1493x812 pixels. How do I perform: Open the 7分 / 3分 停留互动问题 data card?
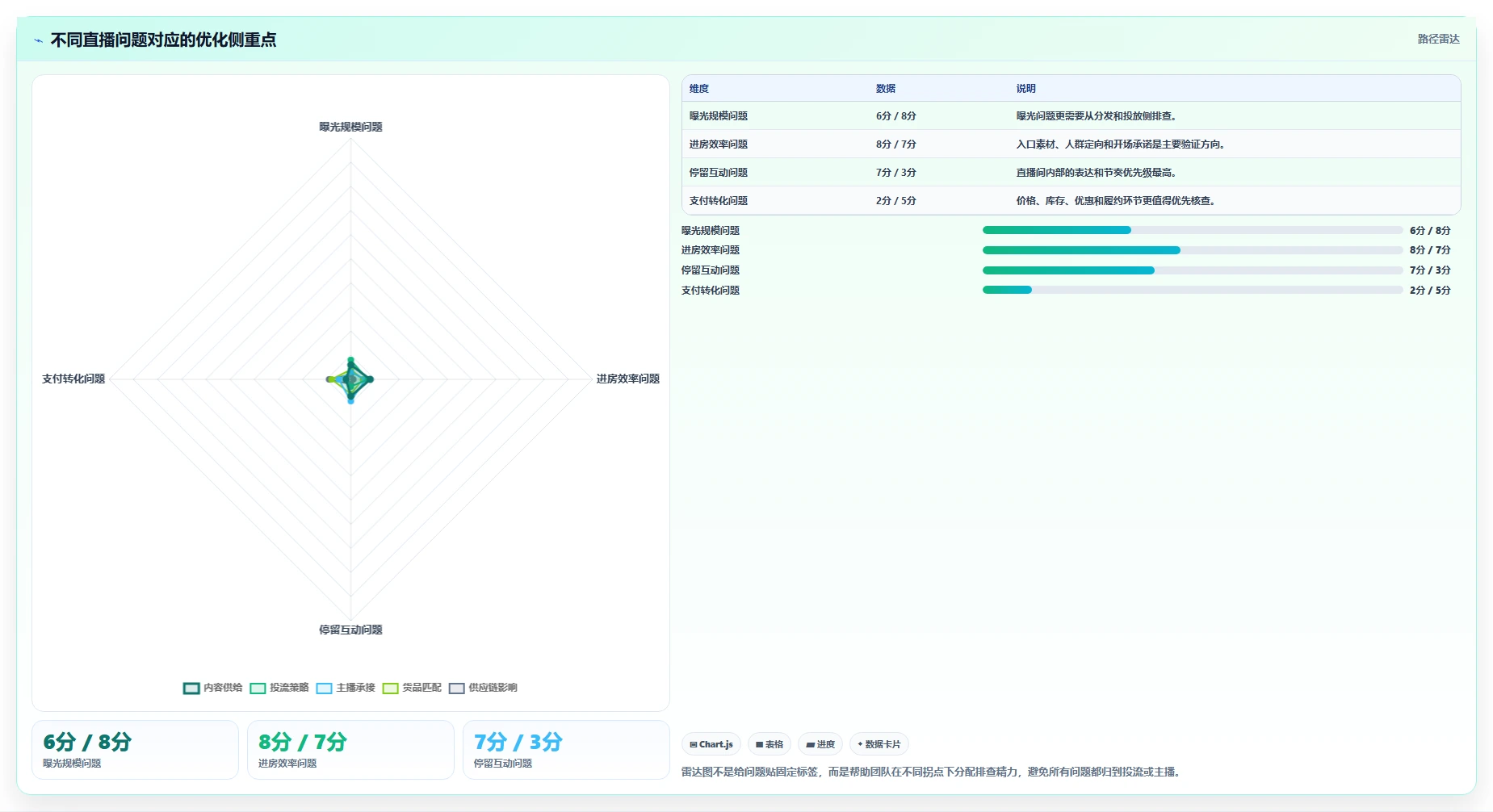566,750
